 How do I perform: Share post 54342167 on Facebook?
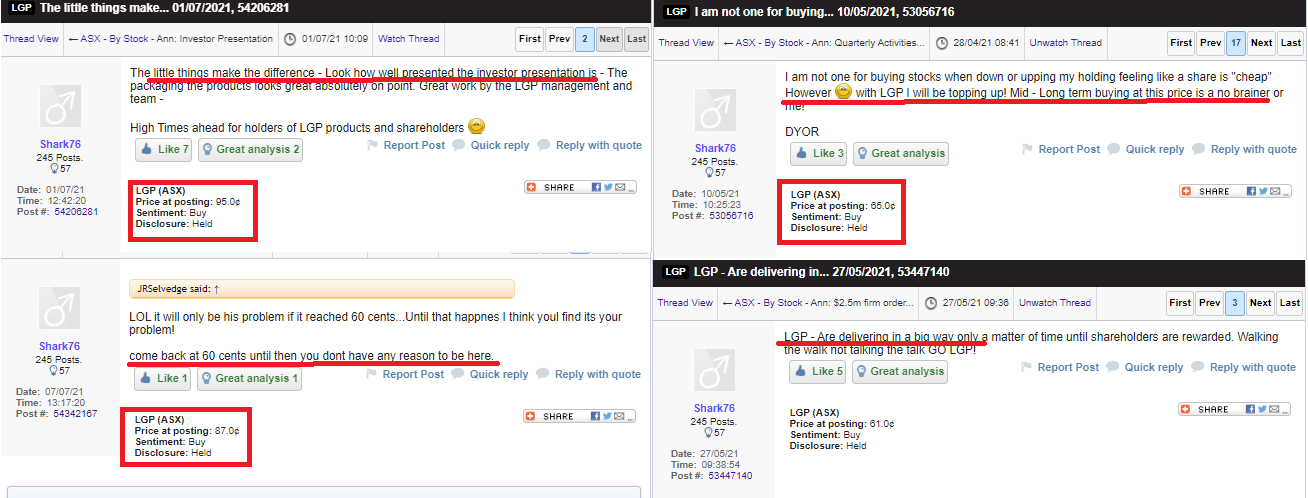click(596, 416)
